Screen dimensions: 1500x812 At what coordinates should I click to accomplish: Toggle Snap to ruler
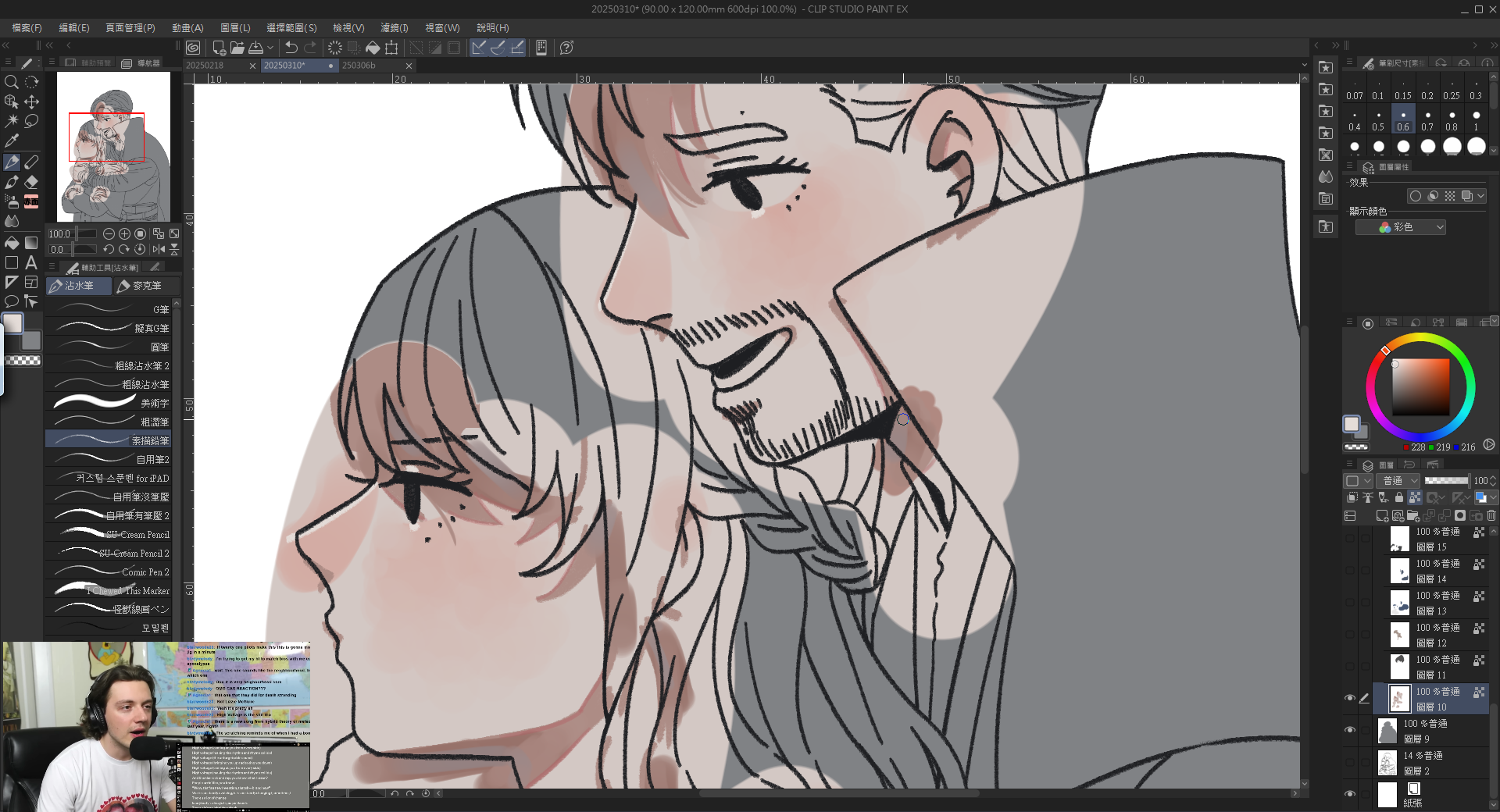click(479, 48)
